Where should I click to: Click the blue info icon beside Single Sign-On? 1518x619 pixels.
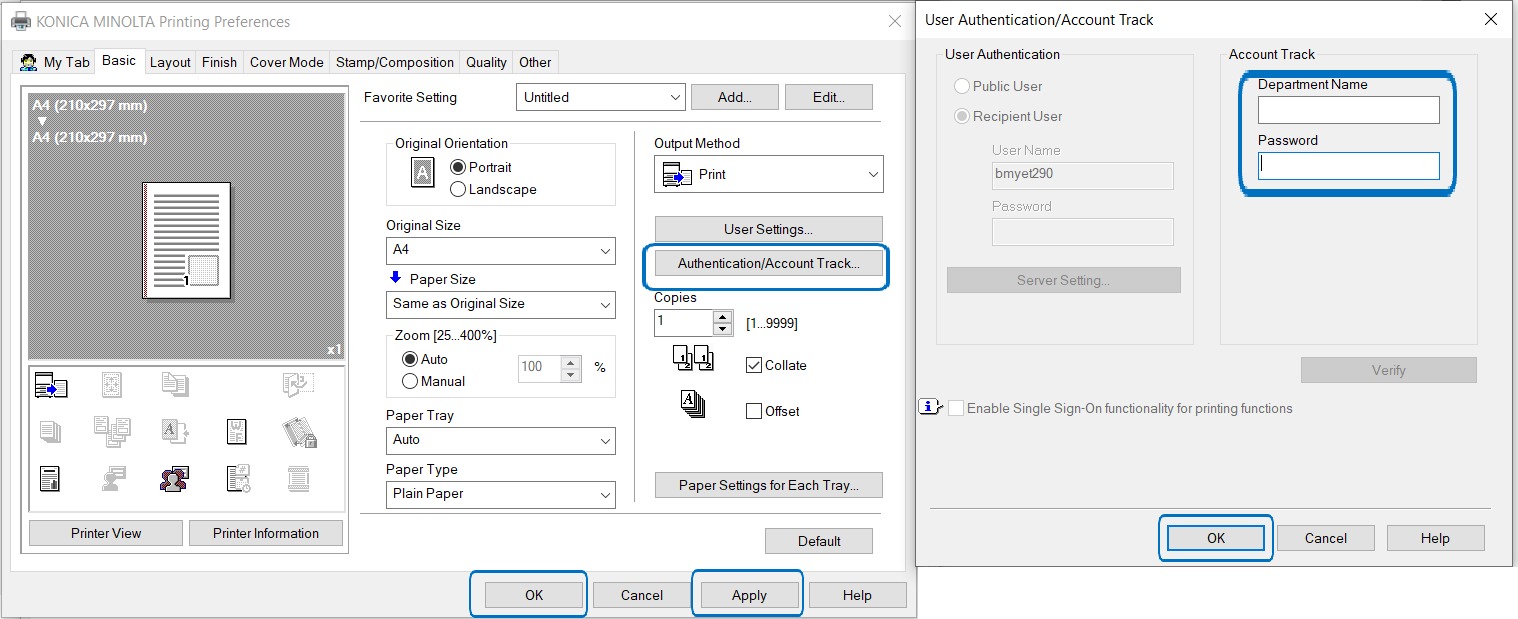(x=929, y=408)
